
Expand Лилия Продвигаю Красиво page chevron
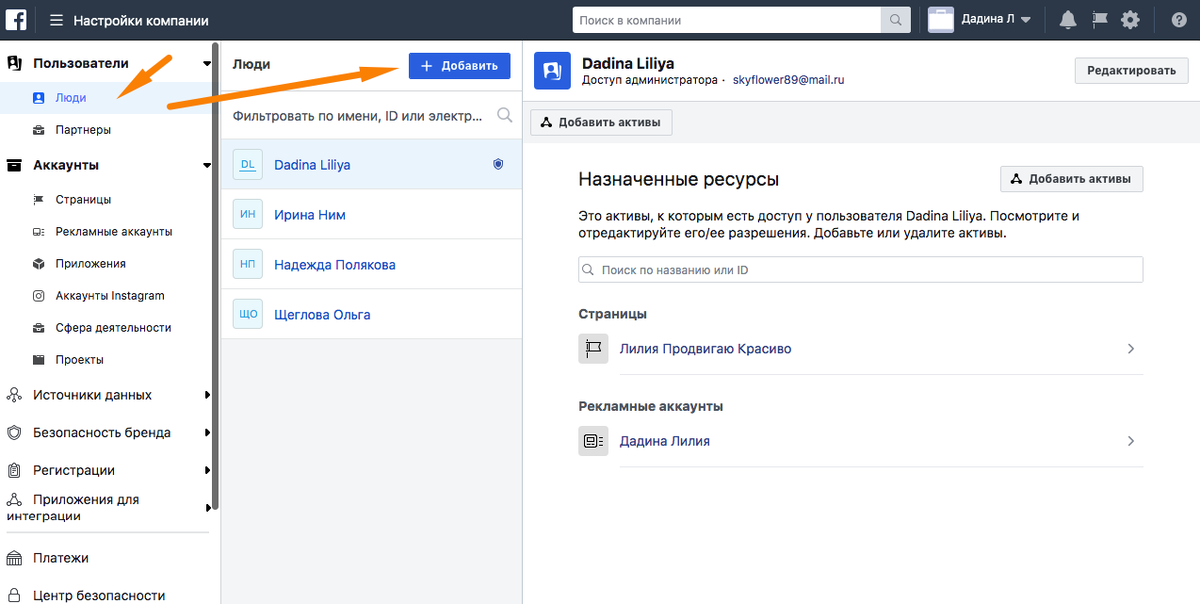click(x=1131, y=349)
